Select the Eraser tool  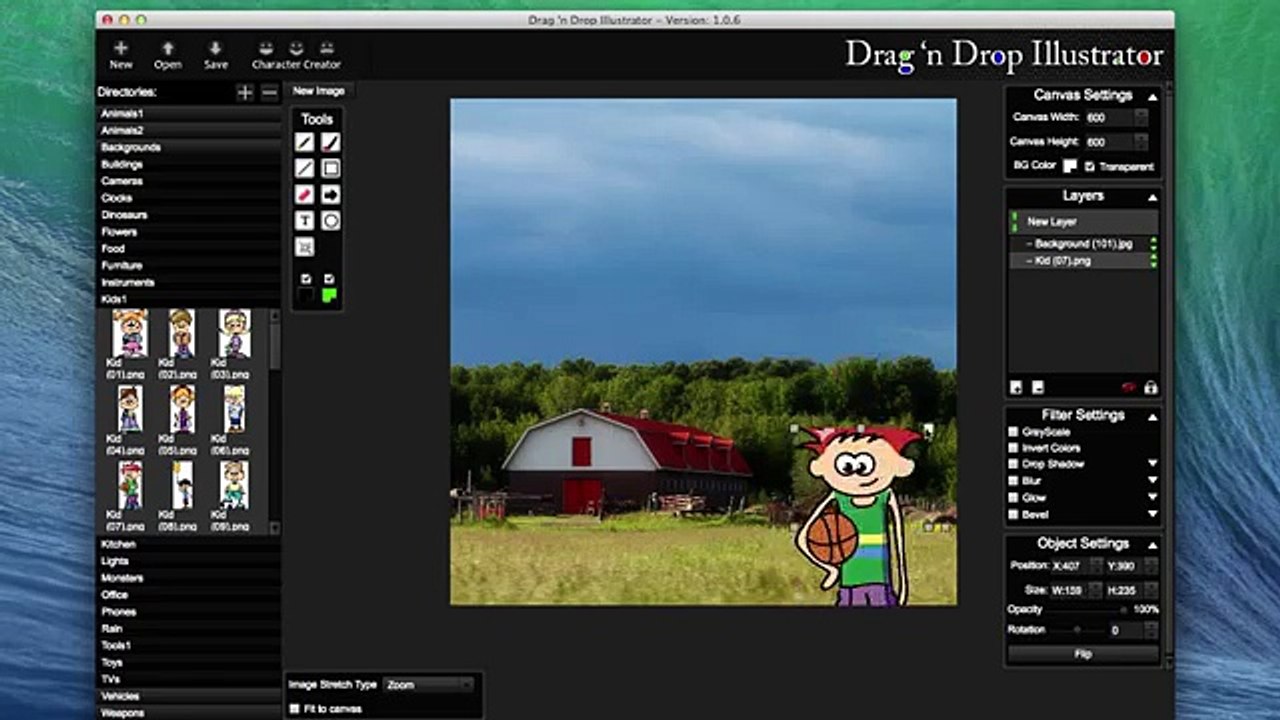(x=305, y=195)
